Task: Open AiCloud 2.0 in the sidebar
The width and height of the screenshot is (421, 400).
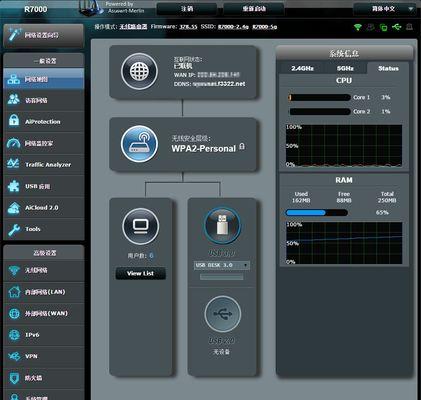Action: point(44,208)
